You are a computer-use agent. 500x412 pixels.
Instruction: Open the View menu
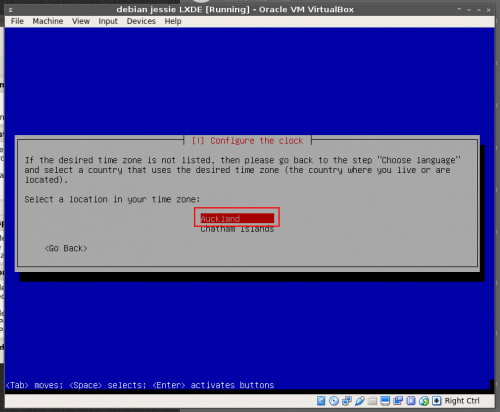click(81, 21)
